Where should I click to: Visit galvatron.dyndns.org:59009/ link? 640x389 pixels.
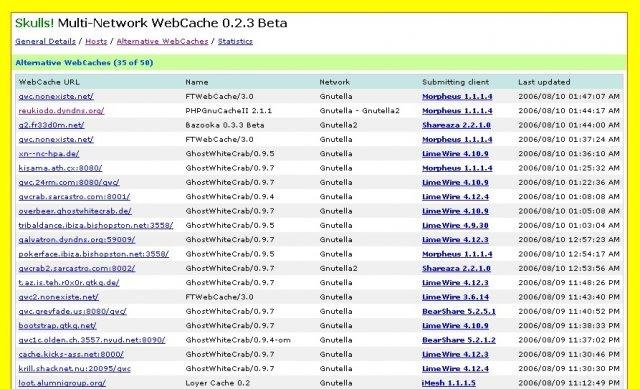[x=77, y=240]
